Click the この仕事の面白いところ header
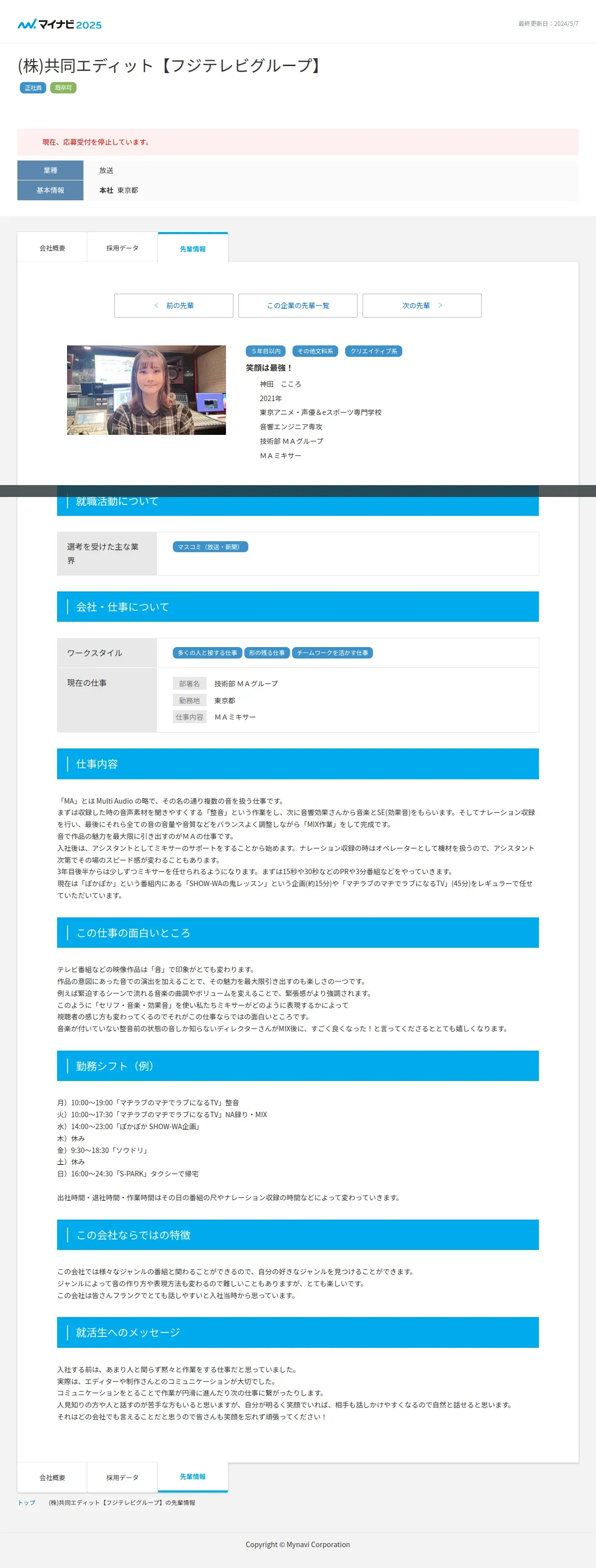 [298, 932]
